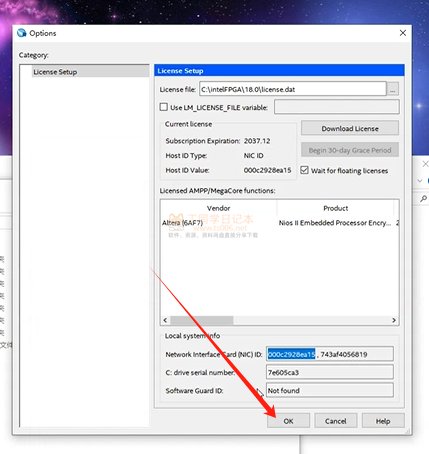Click the Vendor column header

tap(218, 208)
